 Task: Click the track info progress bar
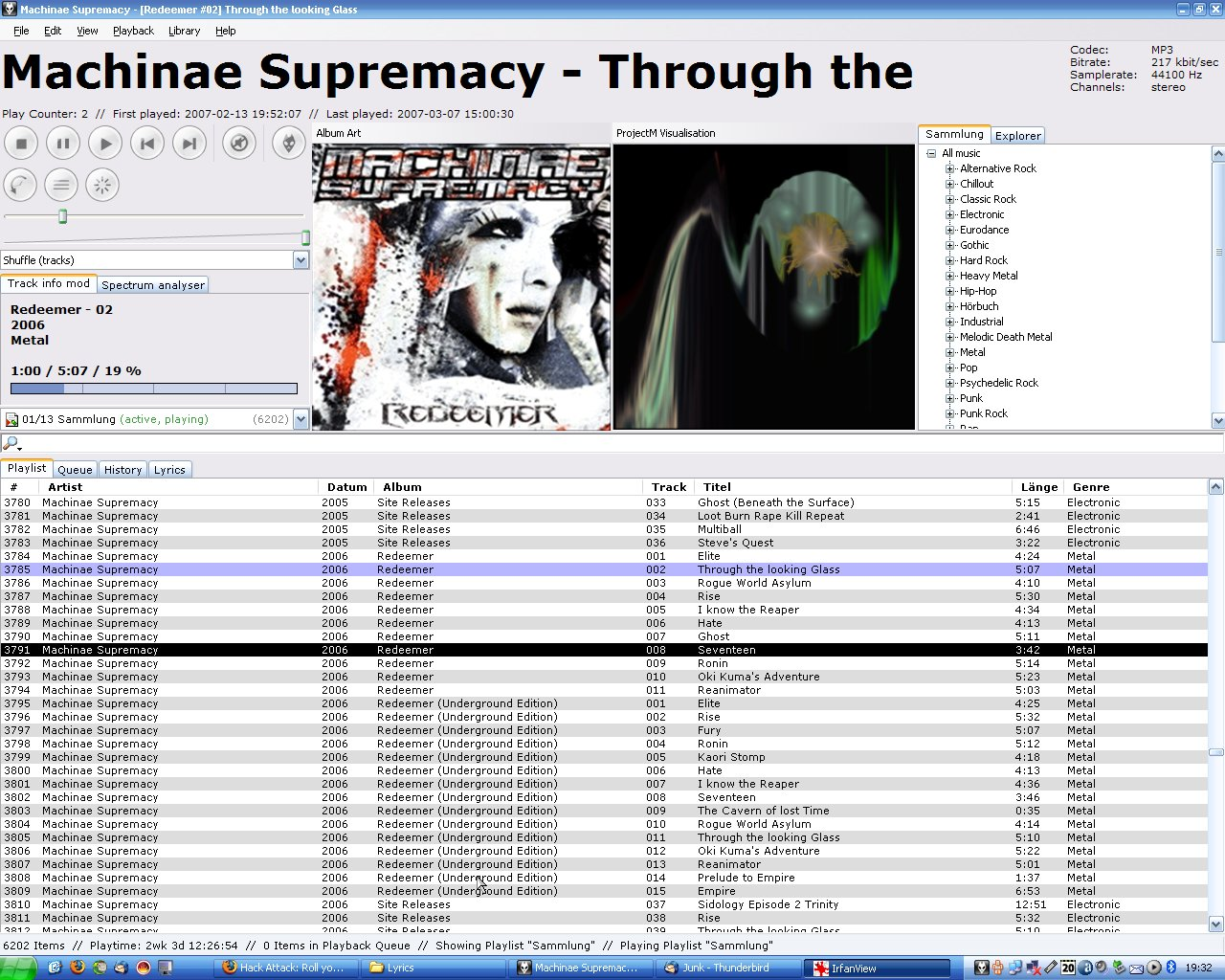[154, 389]
